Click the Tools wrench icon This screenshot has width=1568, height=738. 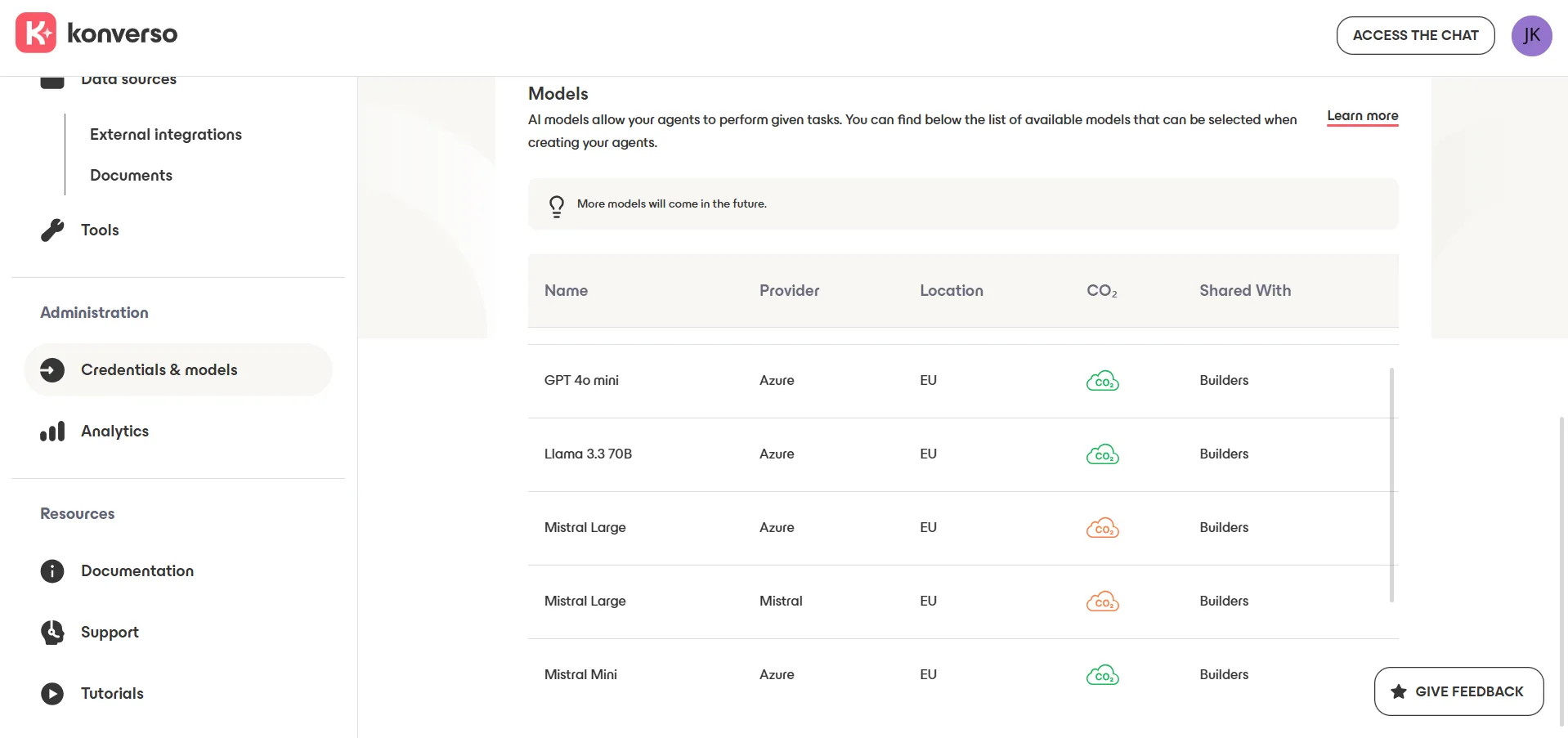[x=52, y=230]
